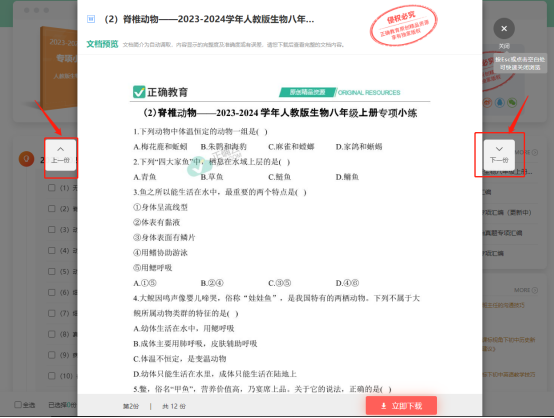This screenshot has height=418, width=554.
Task: Click the 文档预览 tab label
Action: 102,44
